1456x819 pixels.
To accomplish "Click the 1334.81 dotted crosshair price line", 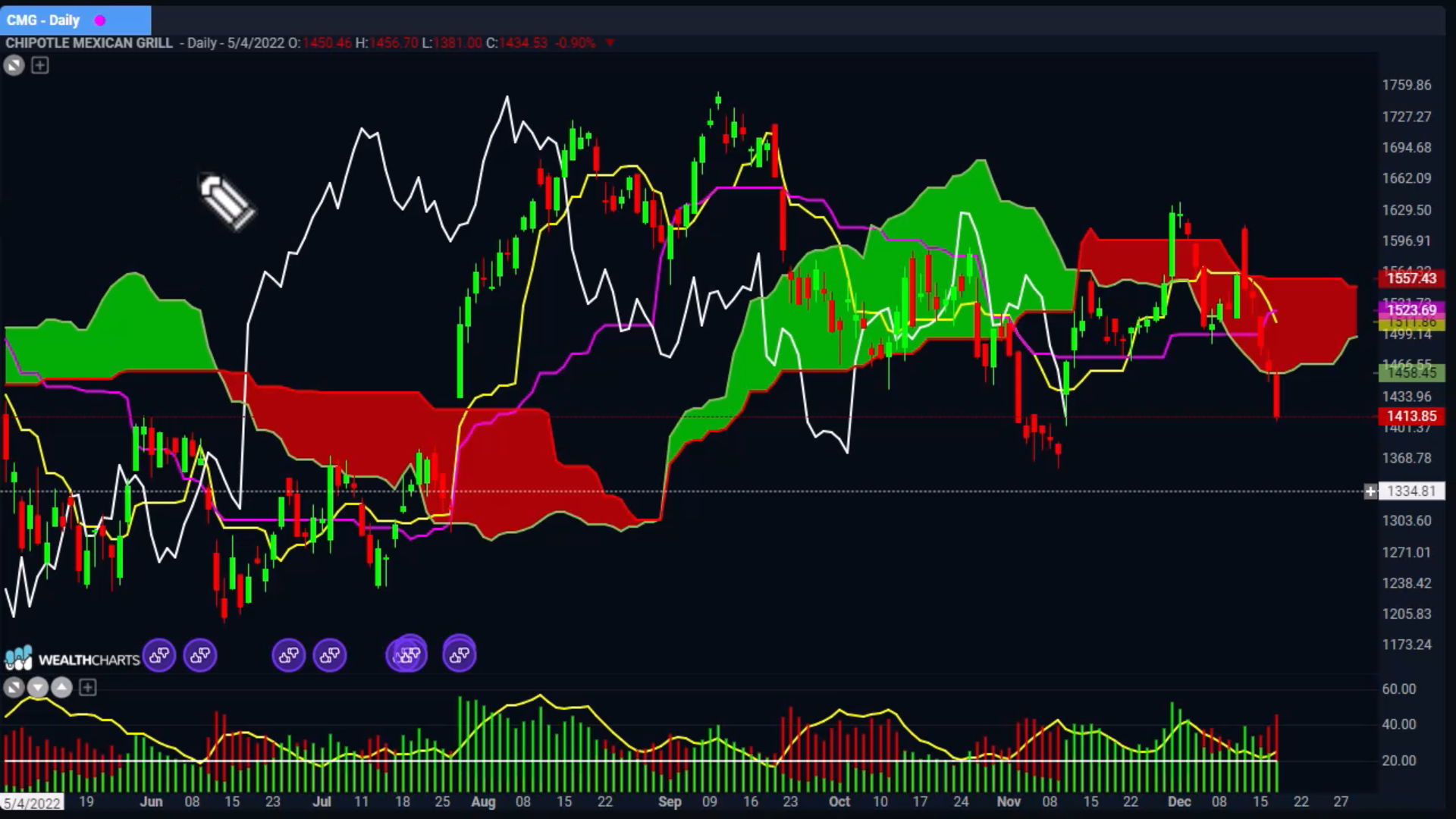I will tap(682, 491).
